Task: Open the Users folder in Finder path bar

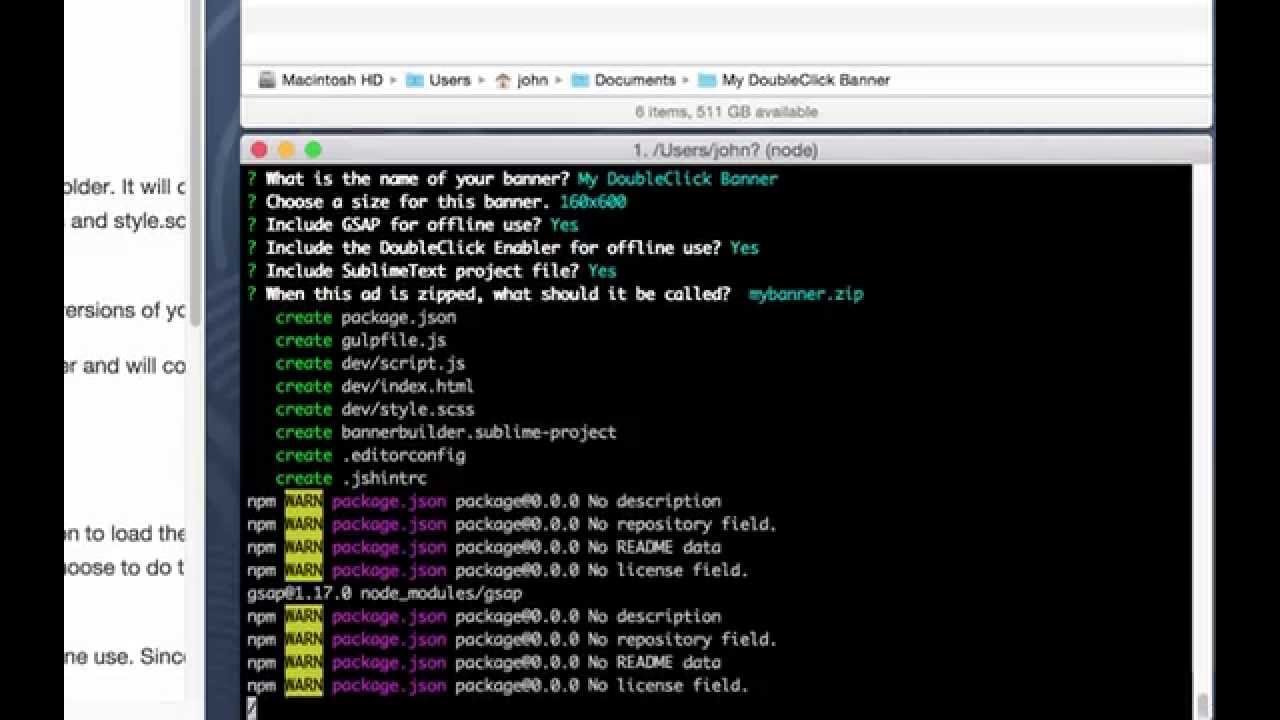Action: coord(438,80)
